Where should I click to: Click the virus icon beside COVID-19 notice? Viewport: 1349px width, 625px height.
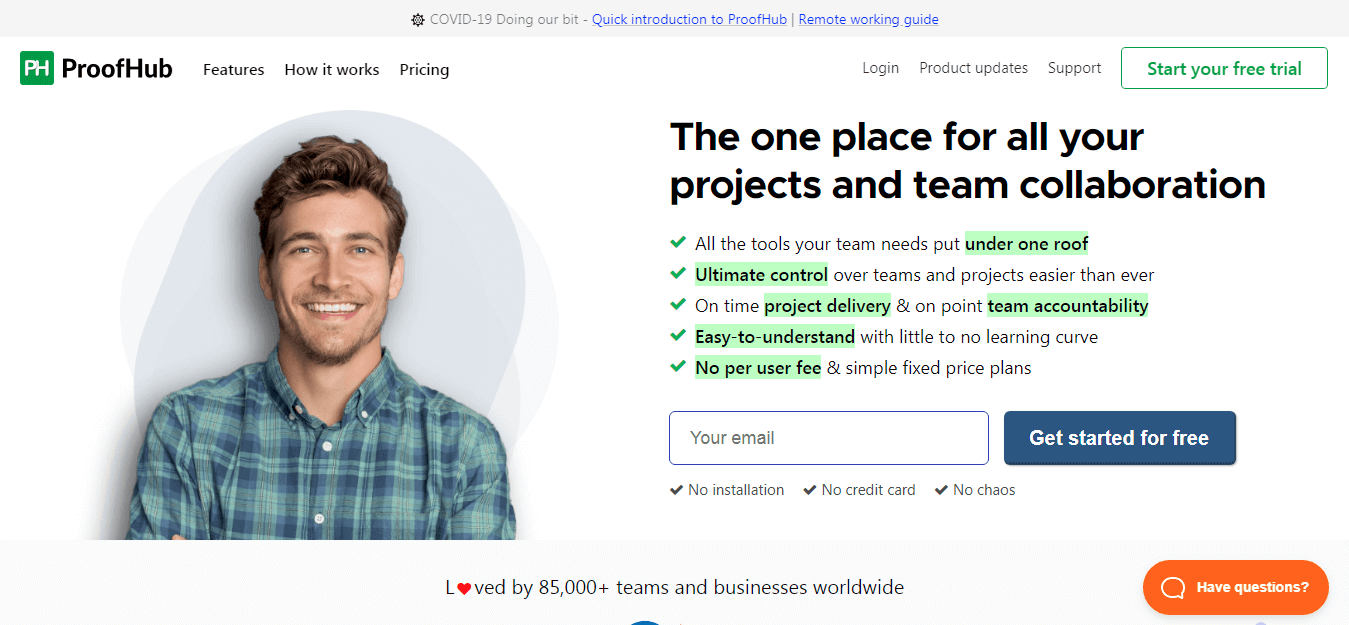[x=417, y=18]
